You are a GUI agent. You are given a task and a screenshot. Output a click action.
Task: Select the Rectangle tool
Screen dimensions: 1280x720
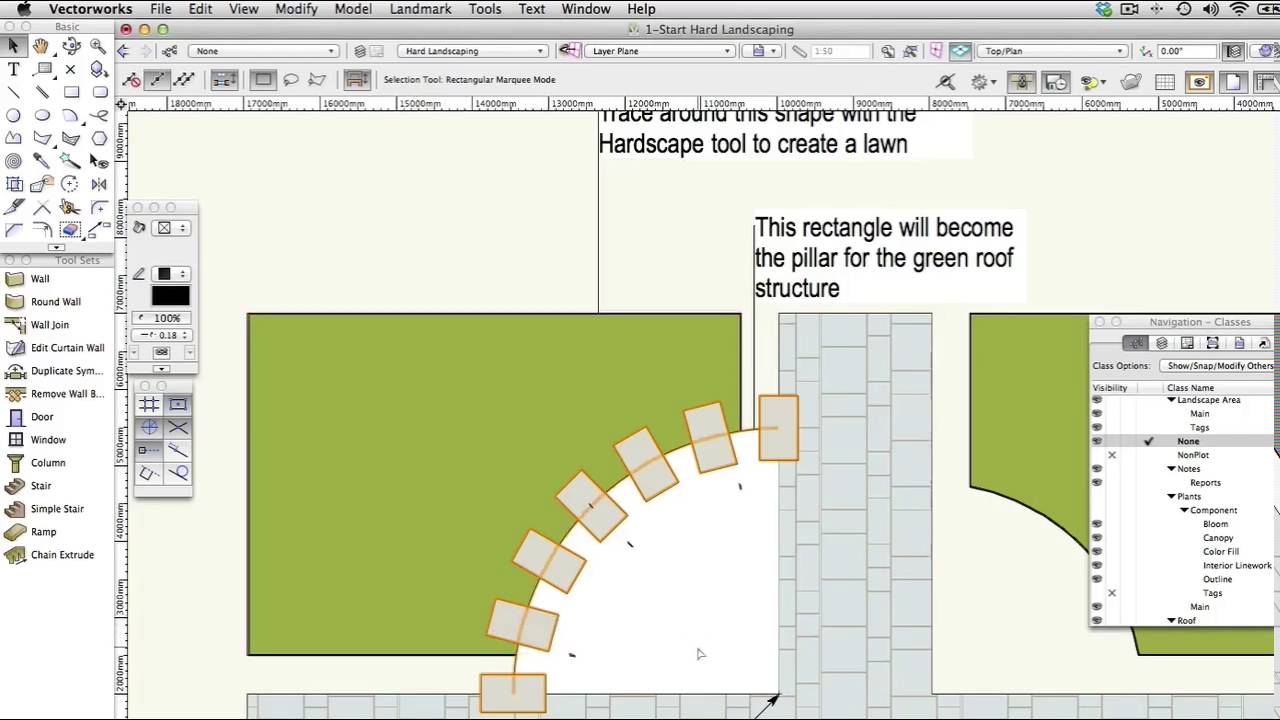70,92
